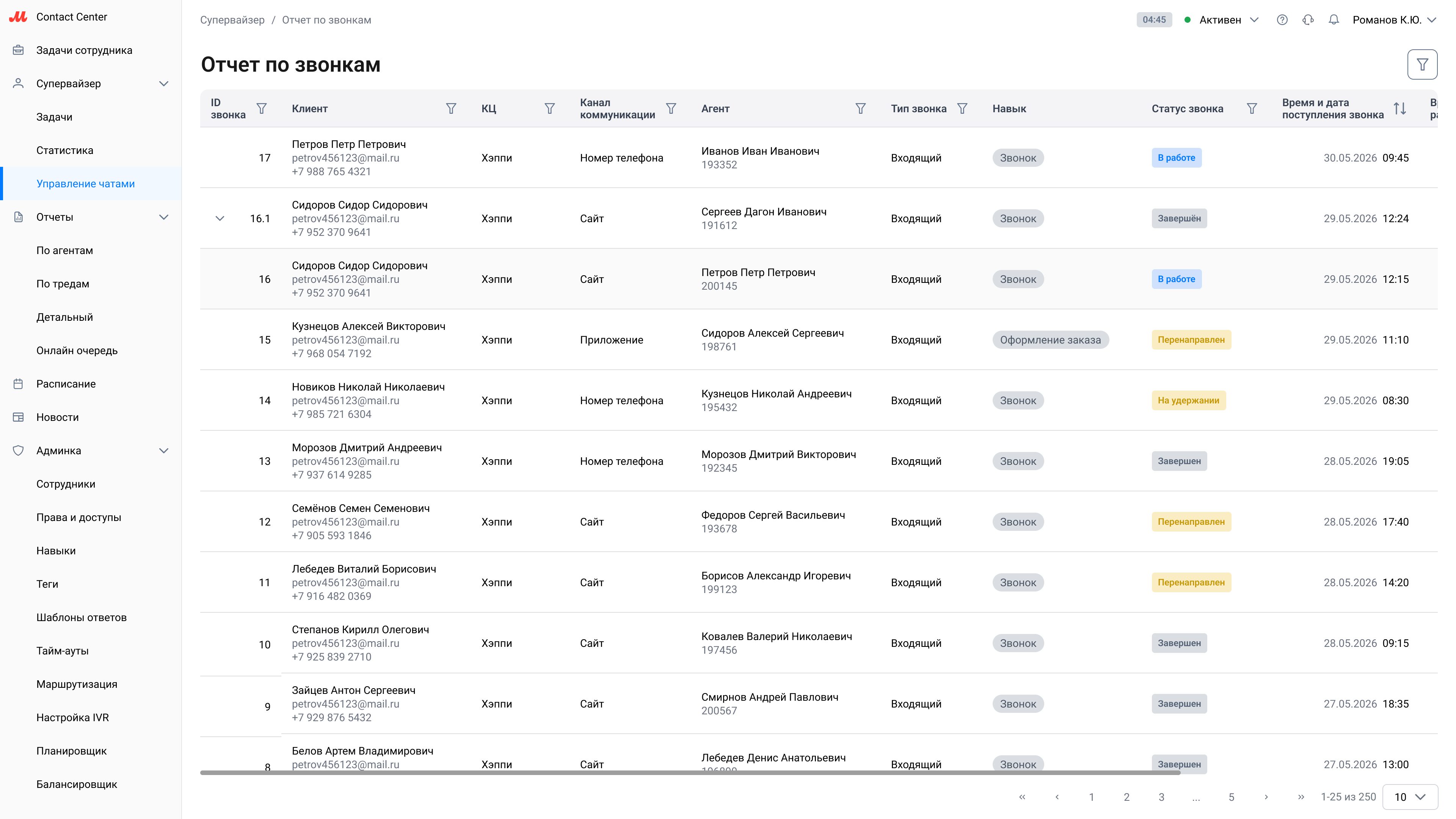
Task: Collapse the Отчеты sidebar section
Action: pos(164,217)
